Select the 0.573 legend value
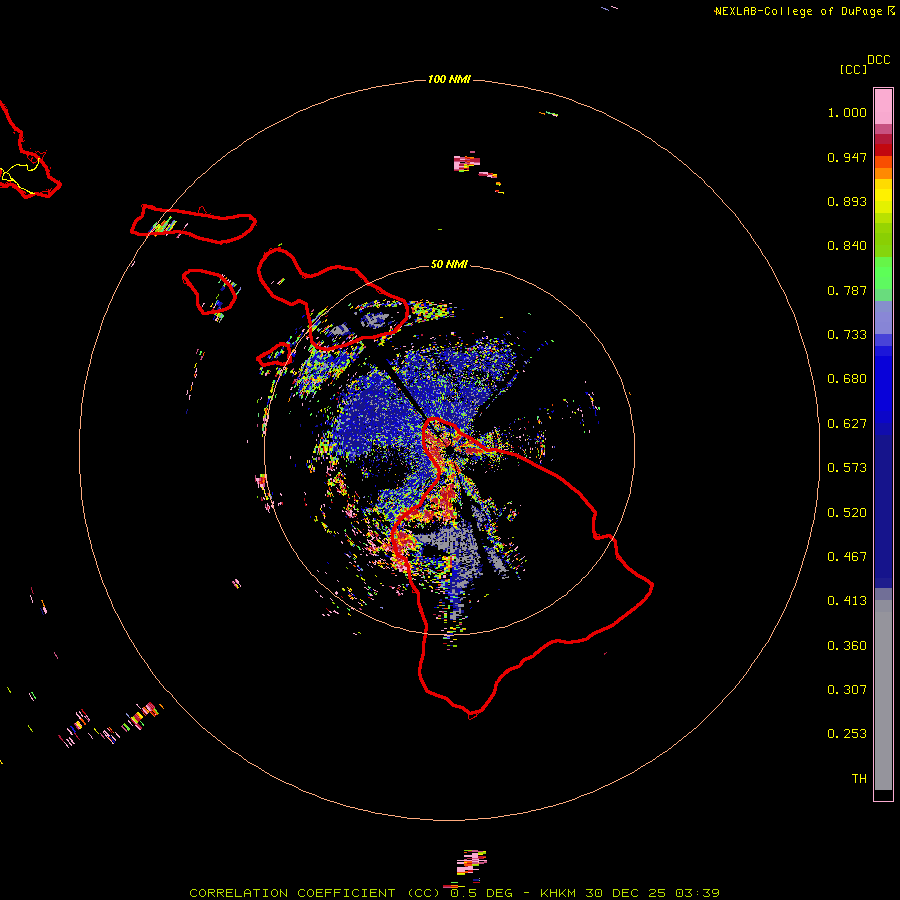The image size is (900, 900). click(847, 468)
